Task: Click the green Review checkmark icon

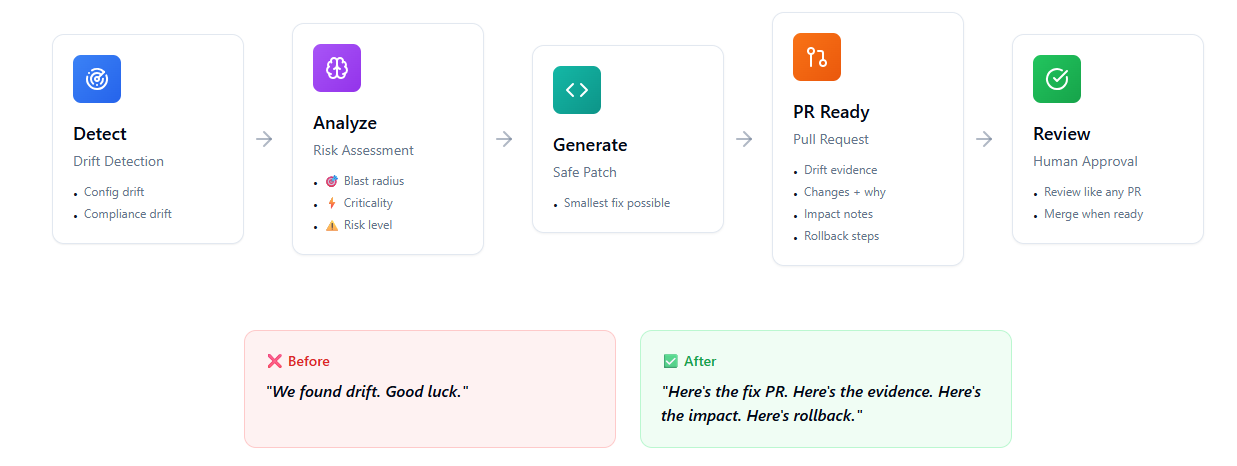Action: click(x=1057, y=79)
